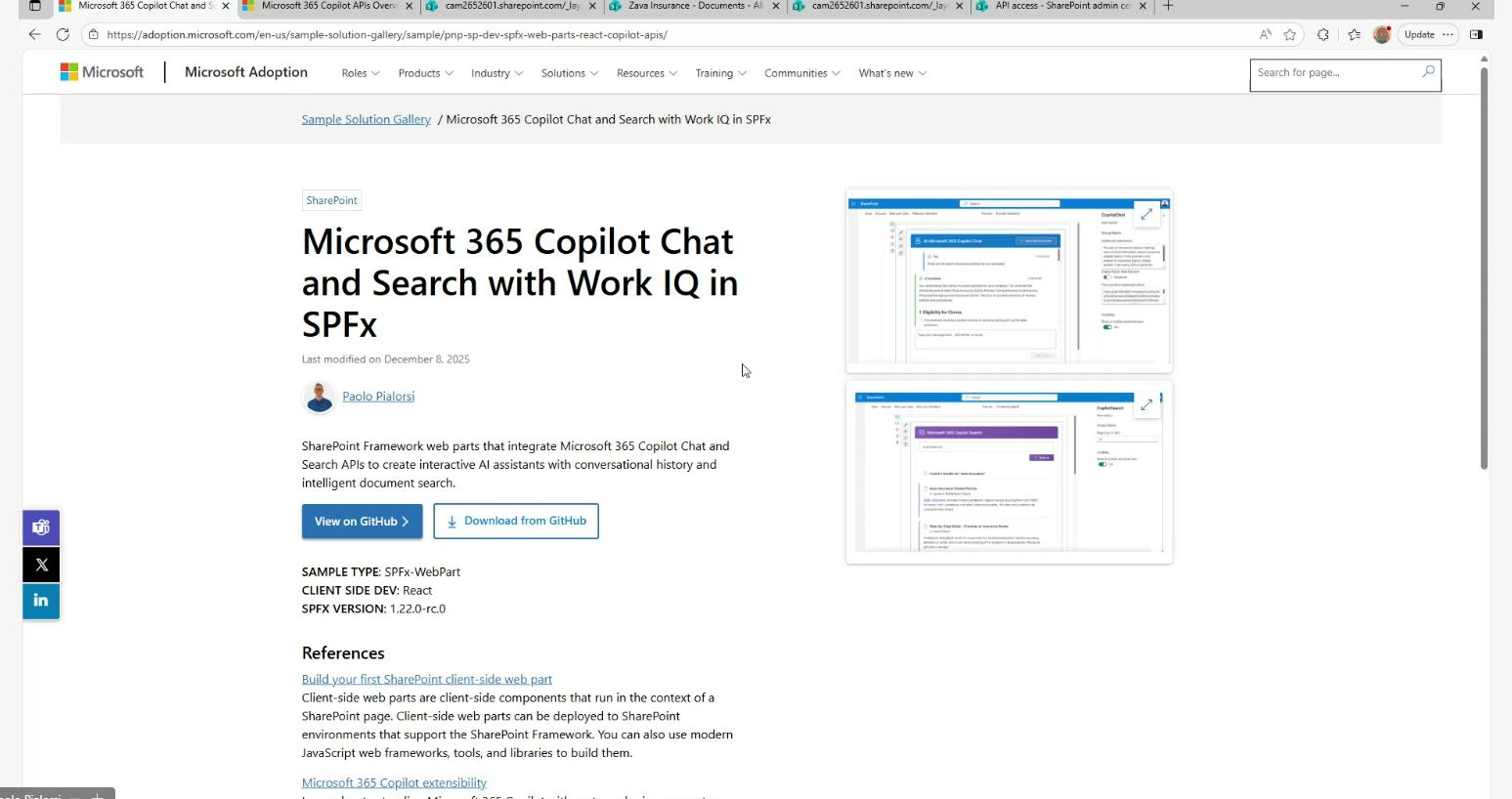Click the 'SPFX VERSION: 1.22.0-rc.0' line
This screenshot has width=1512, height=799.
pos(373,609)
